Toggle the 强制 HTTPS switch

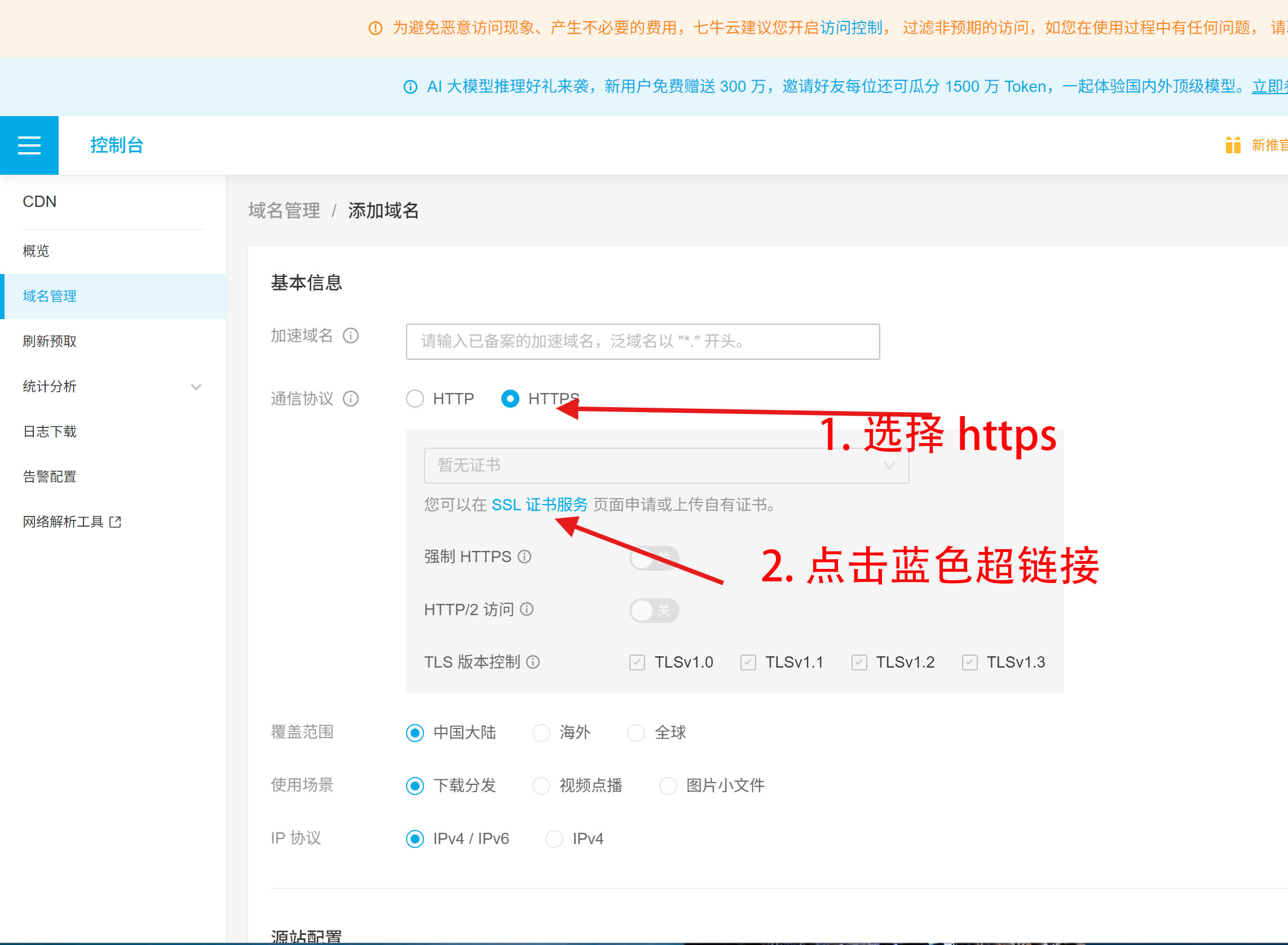[x=654, y=558]
